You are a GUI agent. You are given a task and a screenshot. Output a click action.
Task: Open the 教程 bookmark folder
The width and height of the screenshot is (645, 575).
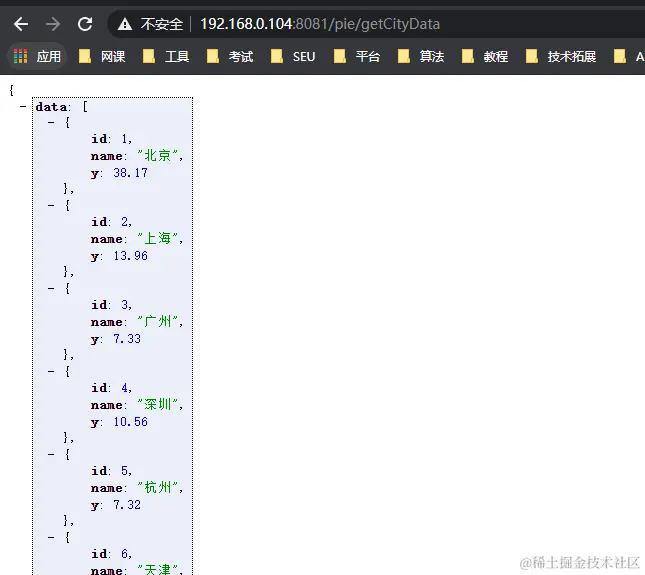(485, 56)
